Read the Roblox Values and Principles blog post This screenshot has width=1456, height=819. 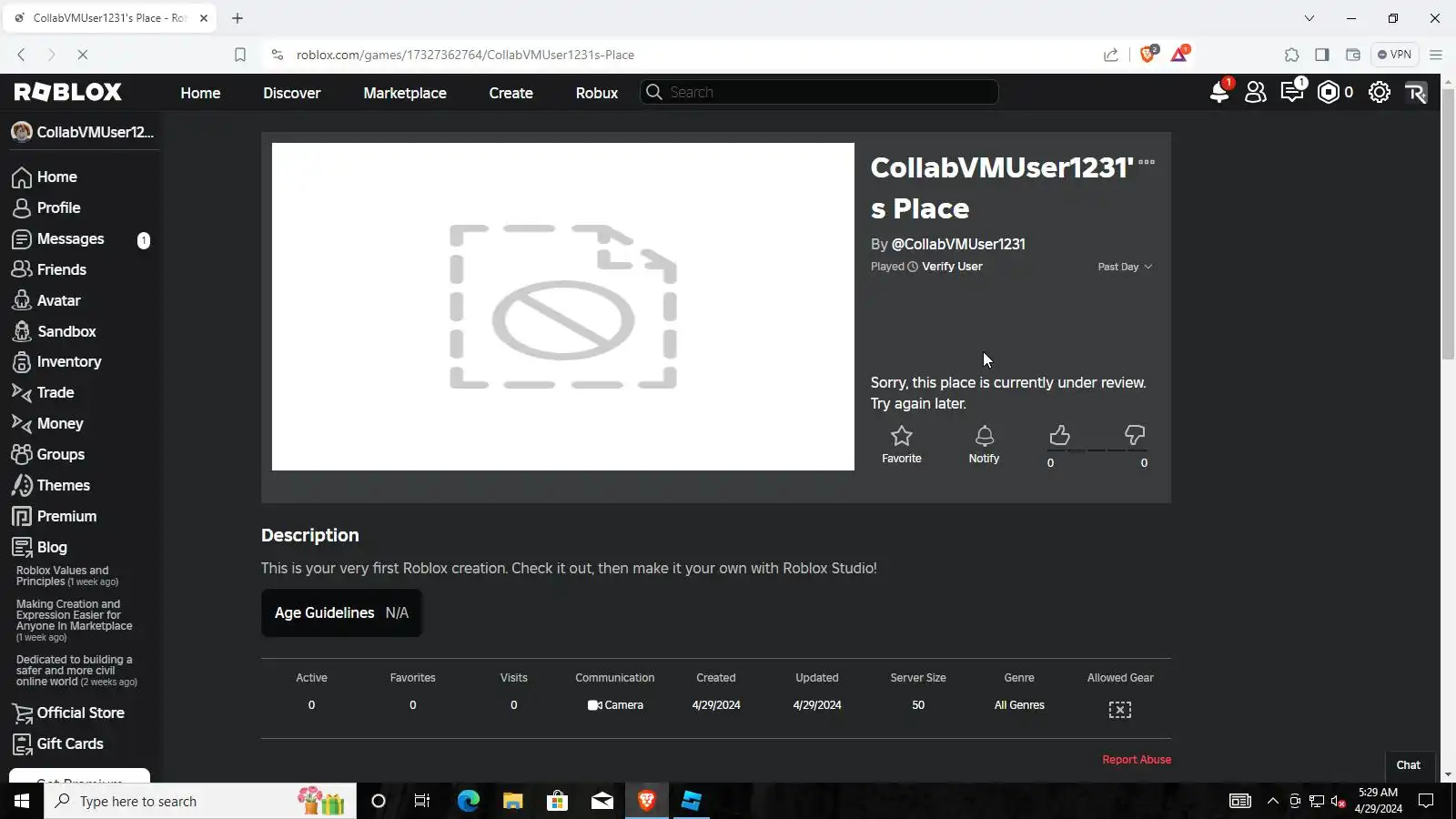[x=67, y=576]
